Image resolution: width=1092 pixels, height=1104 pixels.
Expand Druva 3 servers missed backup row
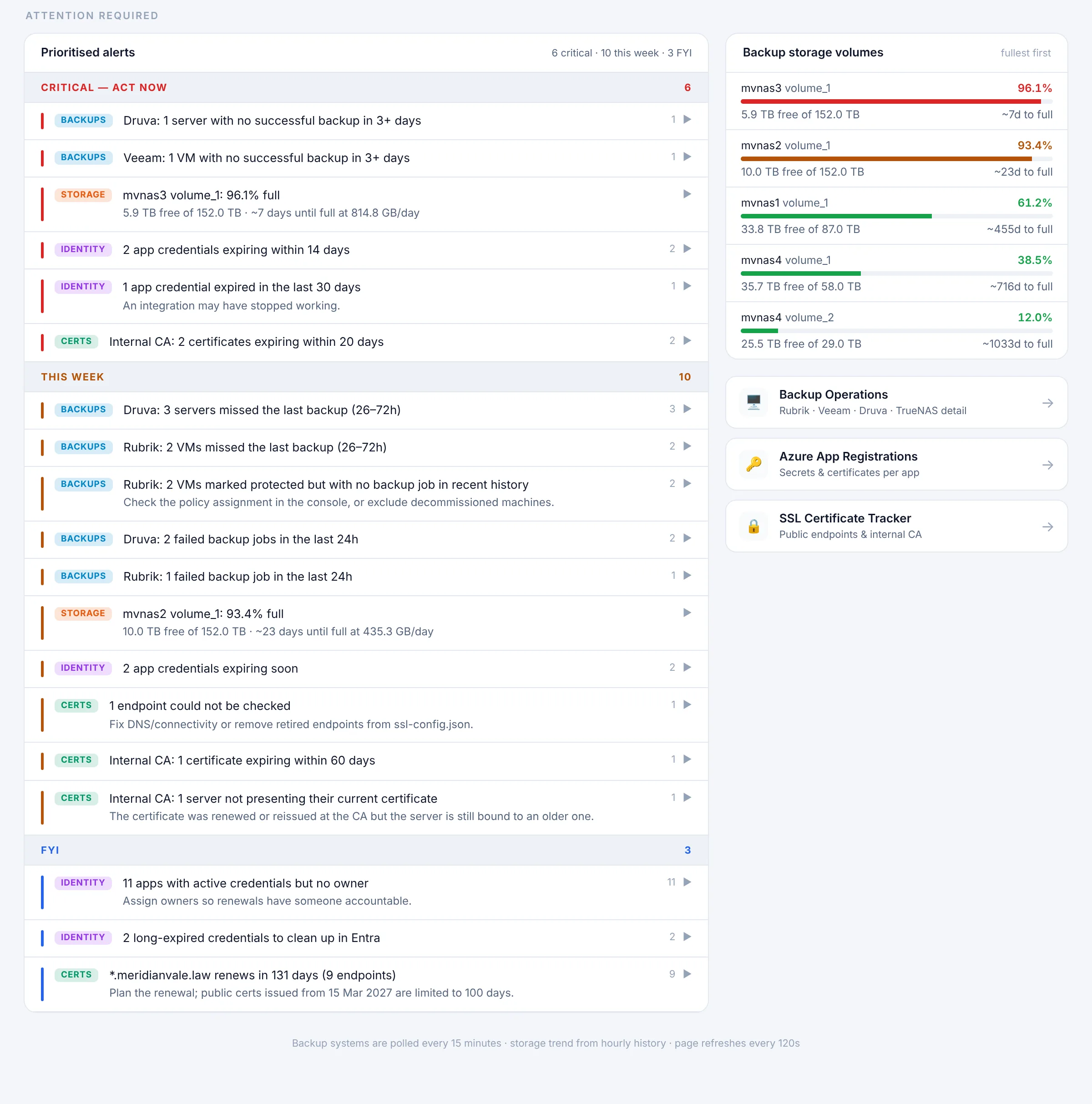pos(687,409)
